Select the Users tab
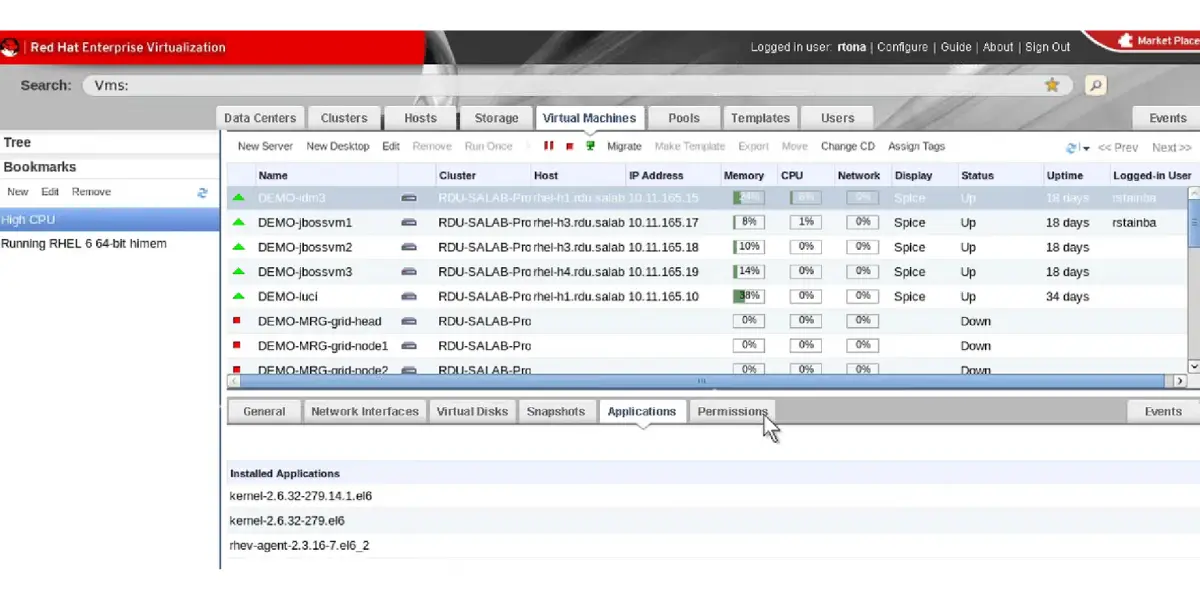The height and width of the screenshot is (600, 1200). coord(838,118)
